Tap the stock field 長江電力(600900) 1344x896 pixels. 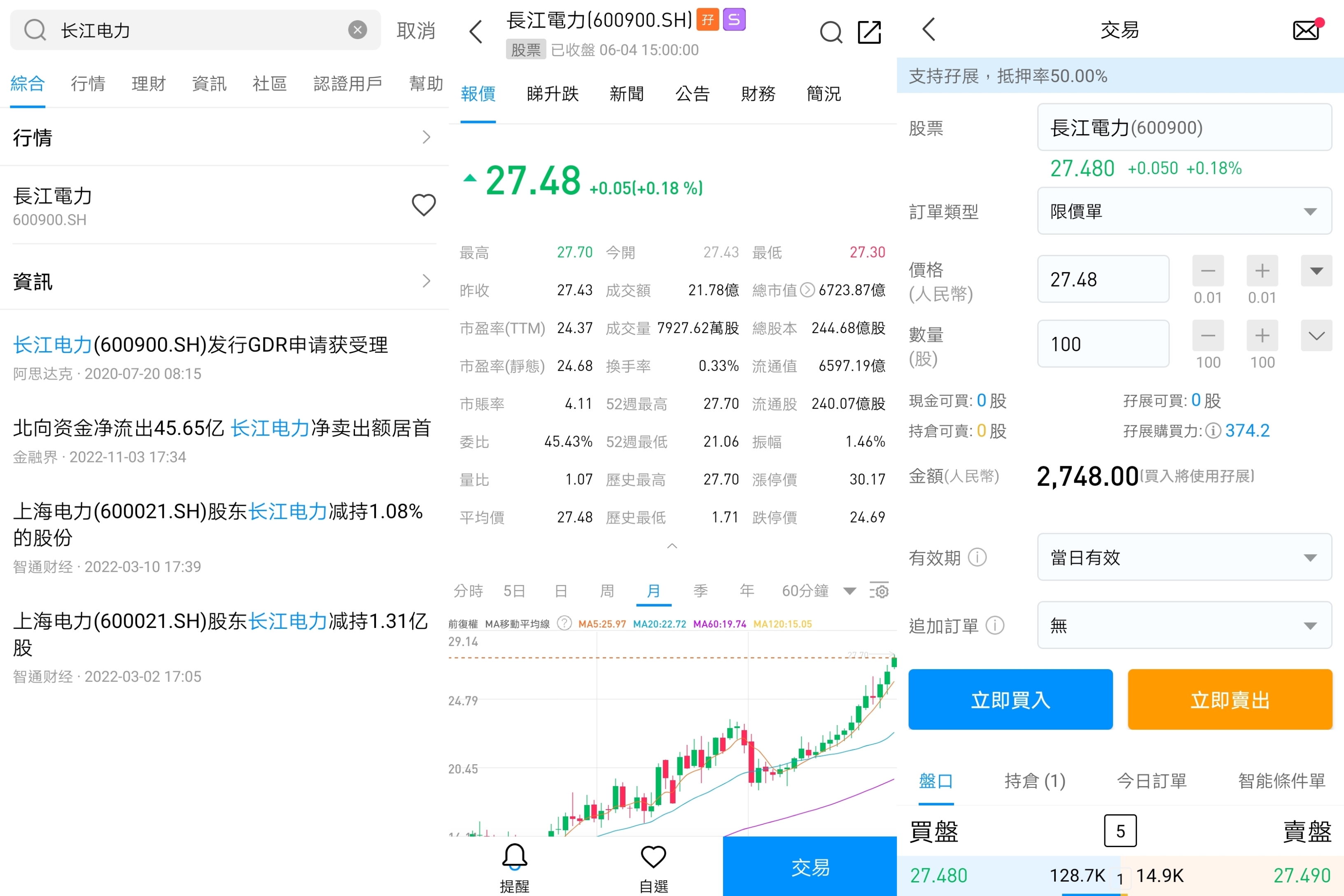click(x=1185, y=127)
